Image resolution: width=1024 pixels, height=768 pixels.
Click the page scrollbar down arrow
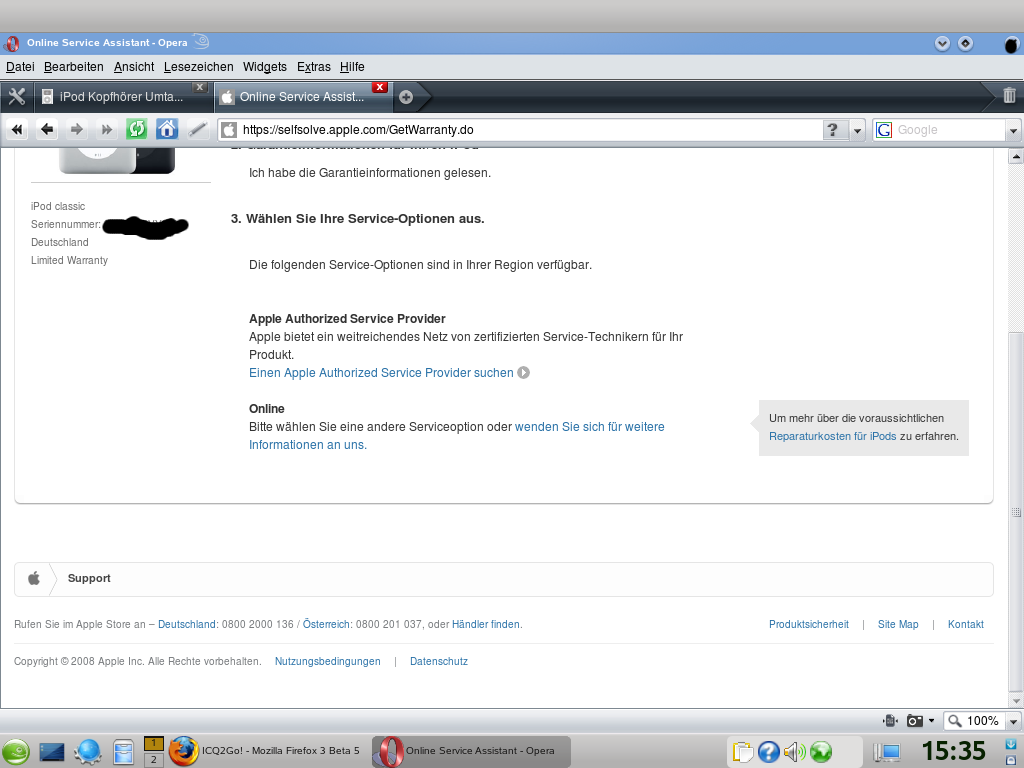coord(1016,701)
